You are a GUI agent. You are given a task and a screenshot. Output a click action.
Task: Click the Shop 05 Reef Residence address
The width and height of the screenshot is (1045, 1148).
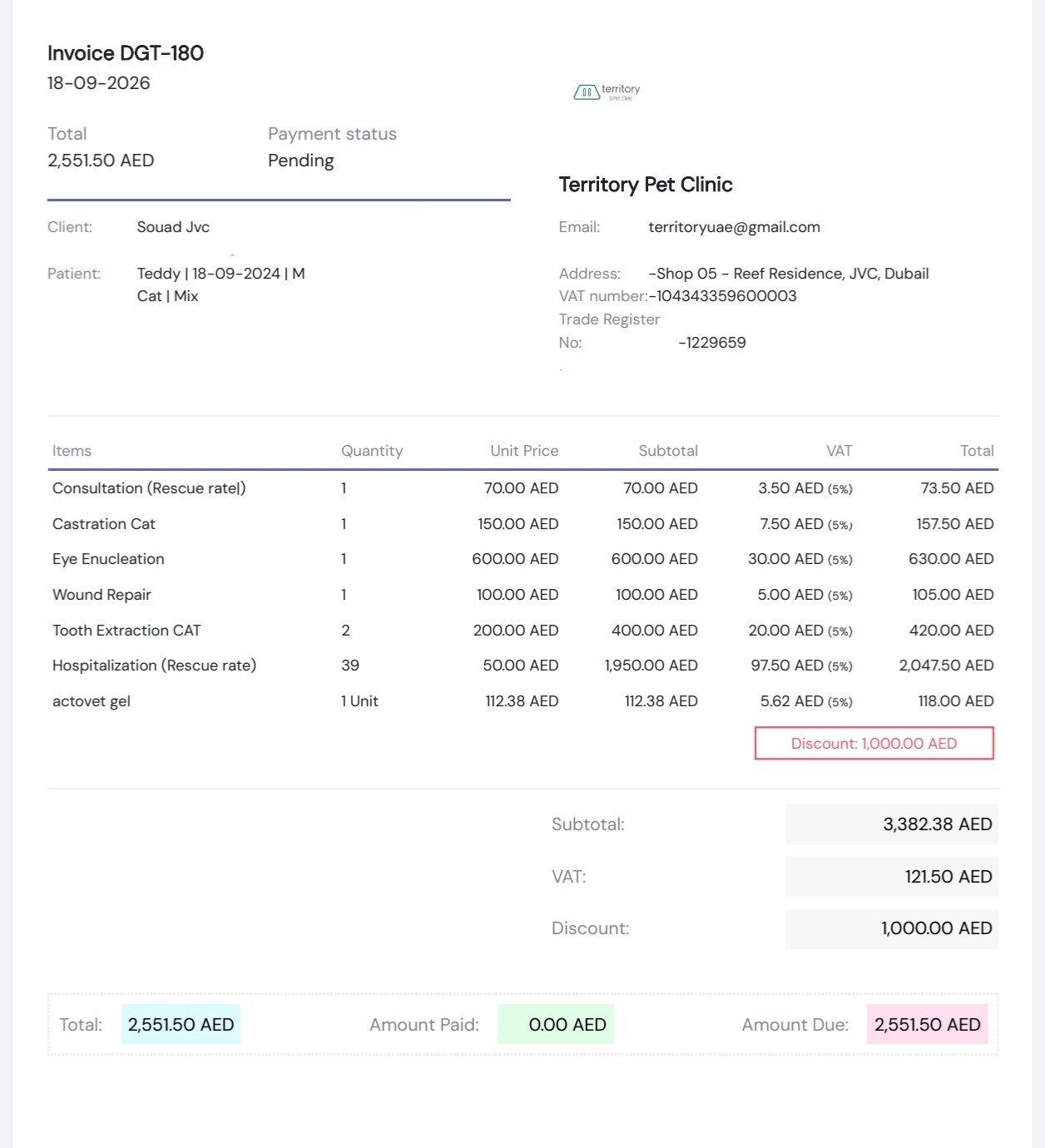click(x=789, y=274)
